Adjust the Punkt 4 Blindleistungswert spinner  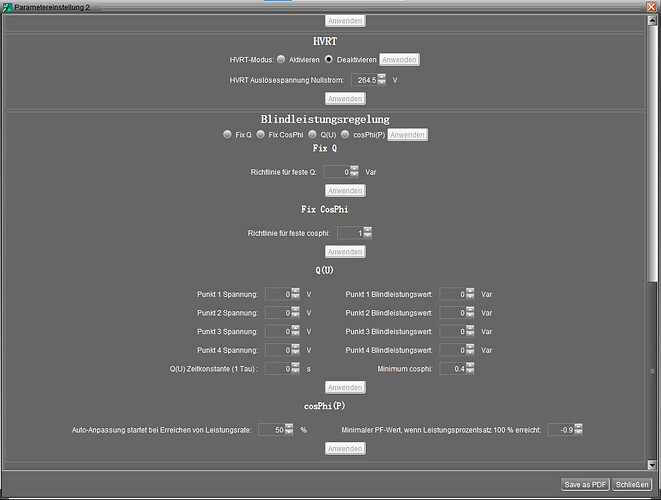(470, 350)
